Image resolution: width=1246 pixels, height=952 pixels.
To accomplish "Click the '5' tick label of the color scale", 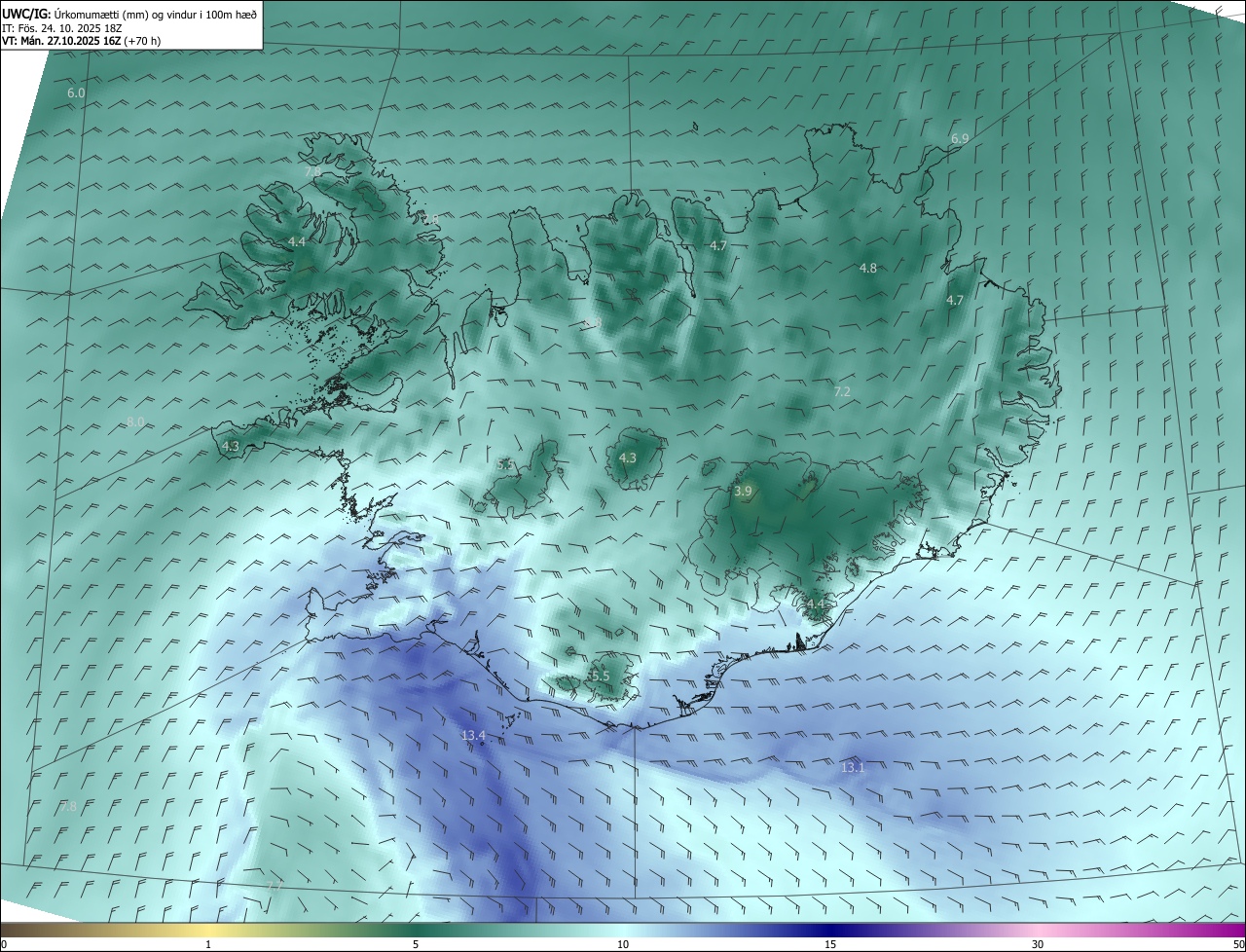I will coord(416,944).
